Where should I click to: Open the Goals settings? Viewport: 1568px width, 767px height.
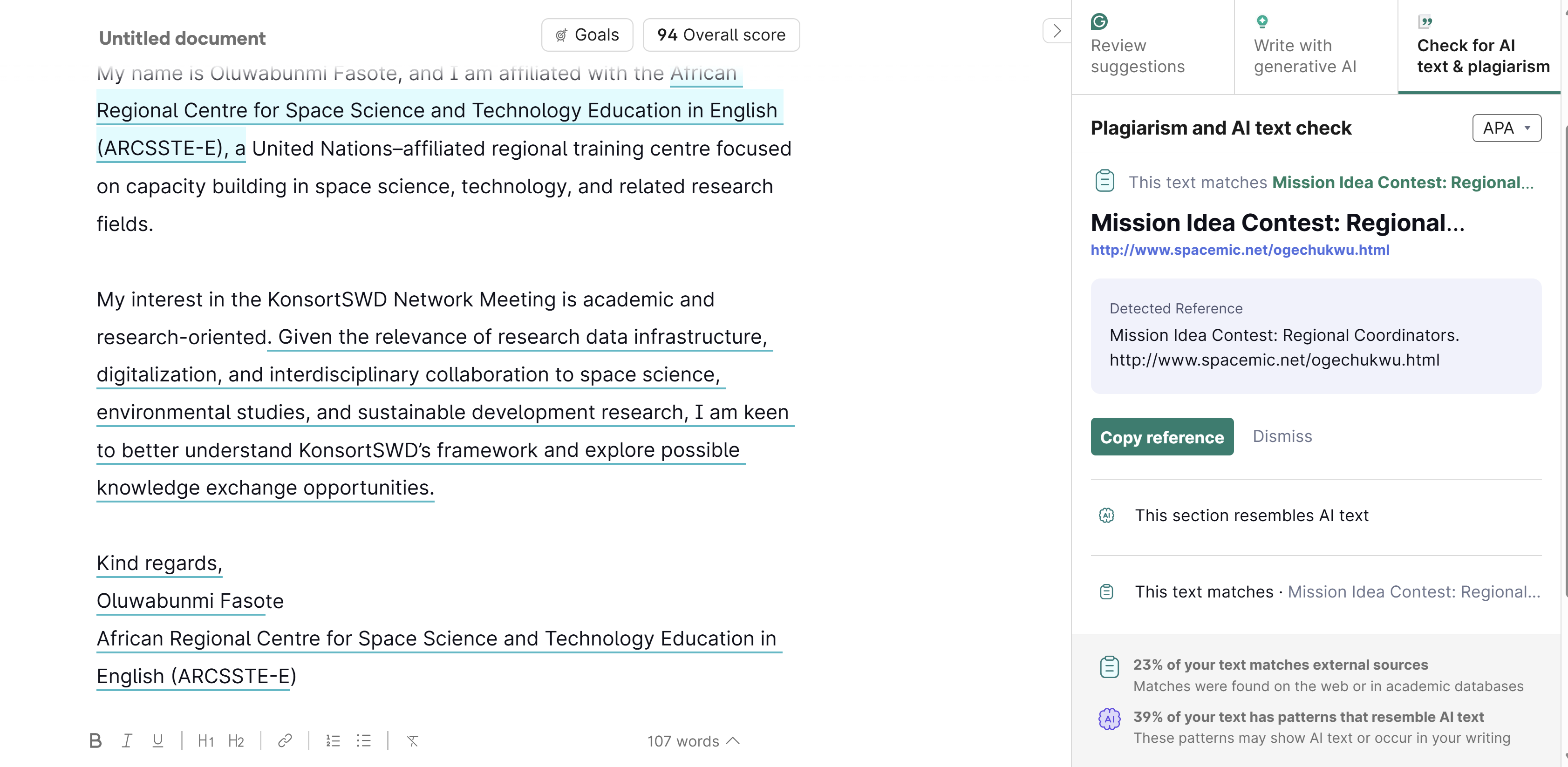[x=587, y=35]
